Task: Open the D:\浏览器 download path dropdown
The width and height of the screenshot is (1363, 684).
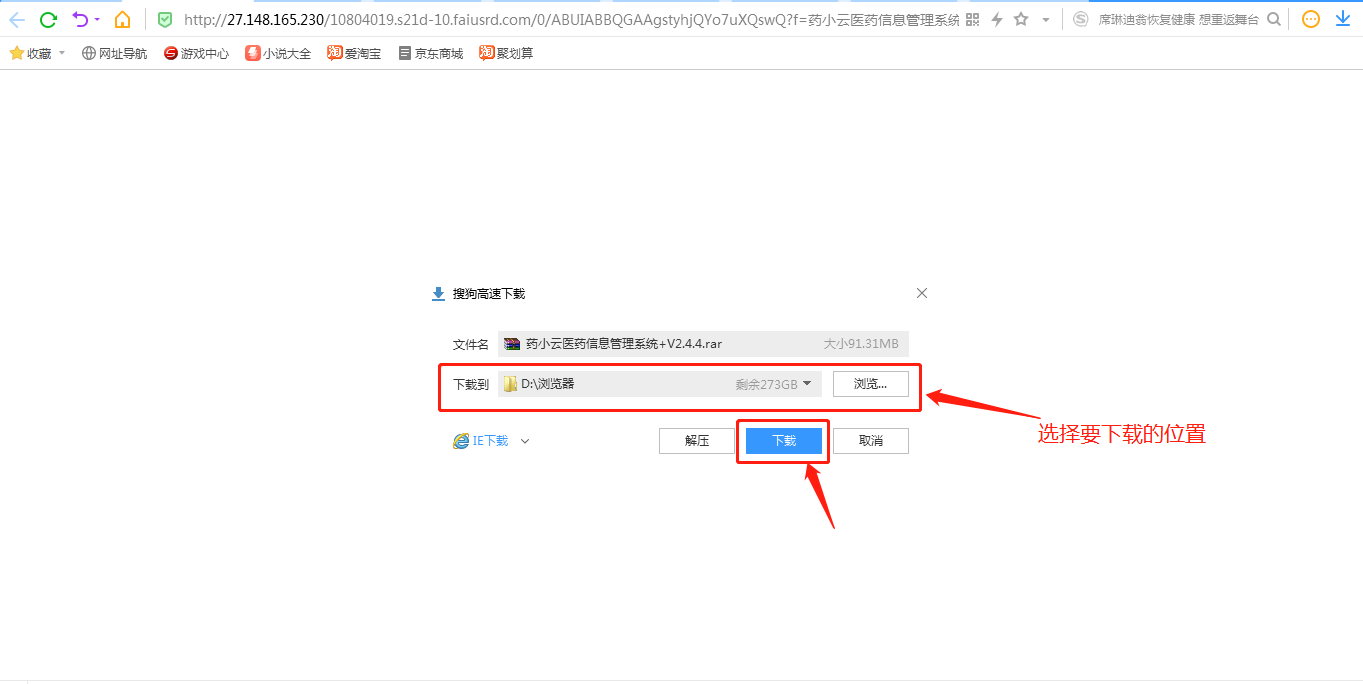Action: pos(660,384)
